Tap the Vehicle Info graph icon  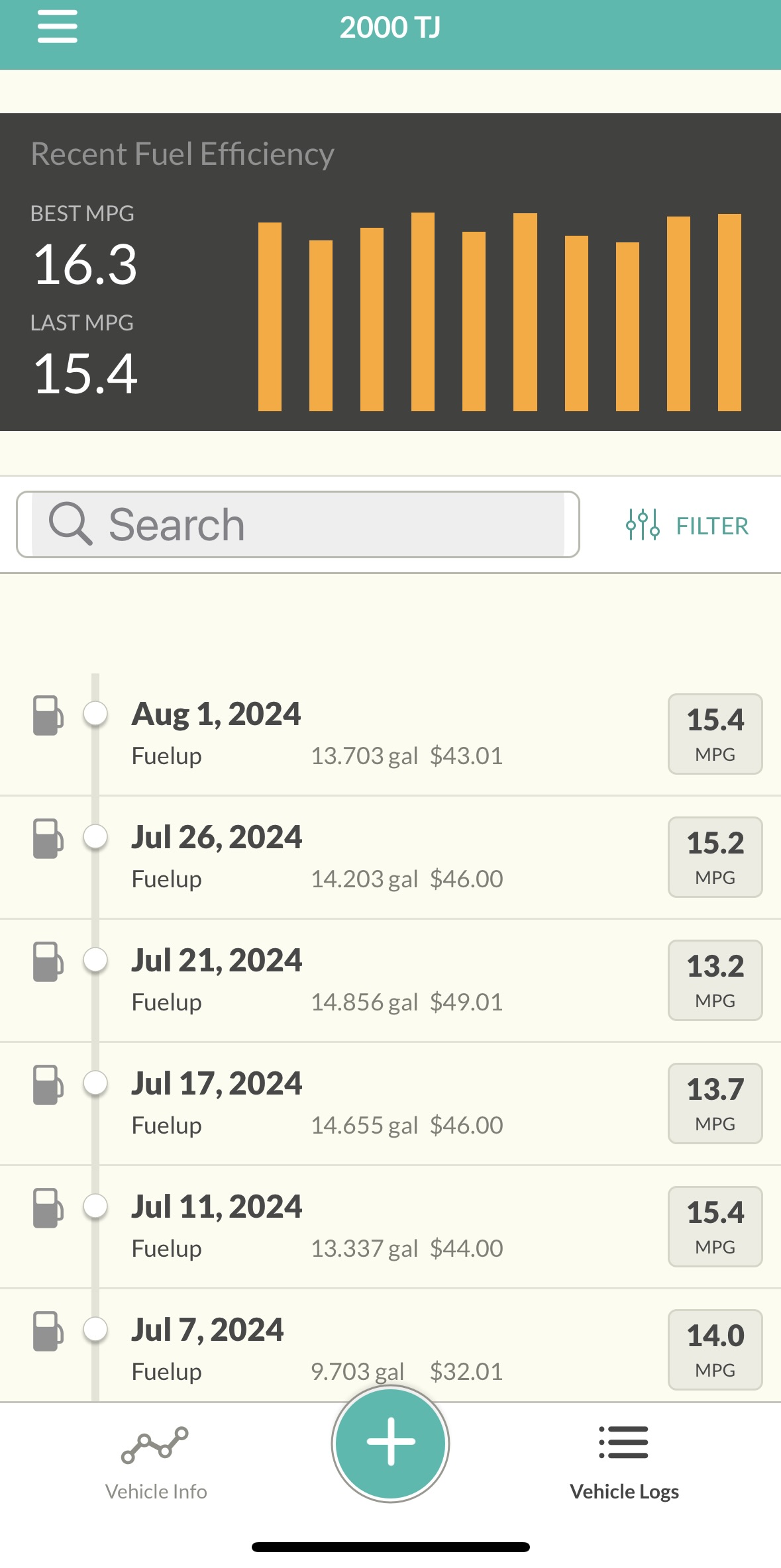(x=155, y=1445)
